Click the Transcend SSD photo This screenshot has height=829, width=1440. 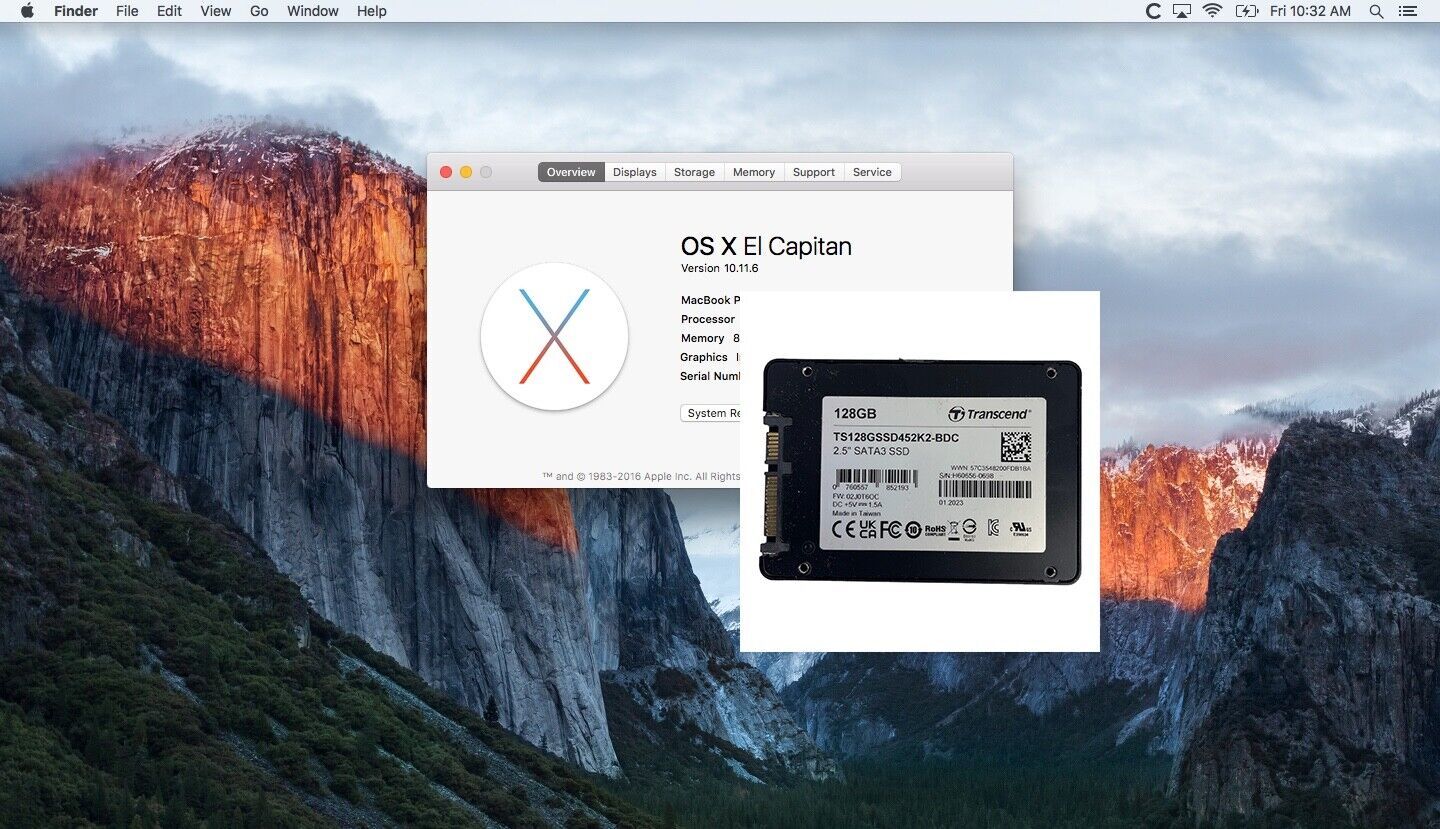(x=920, y=471)
